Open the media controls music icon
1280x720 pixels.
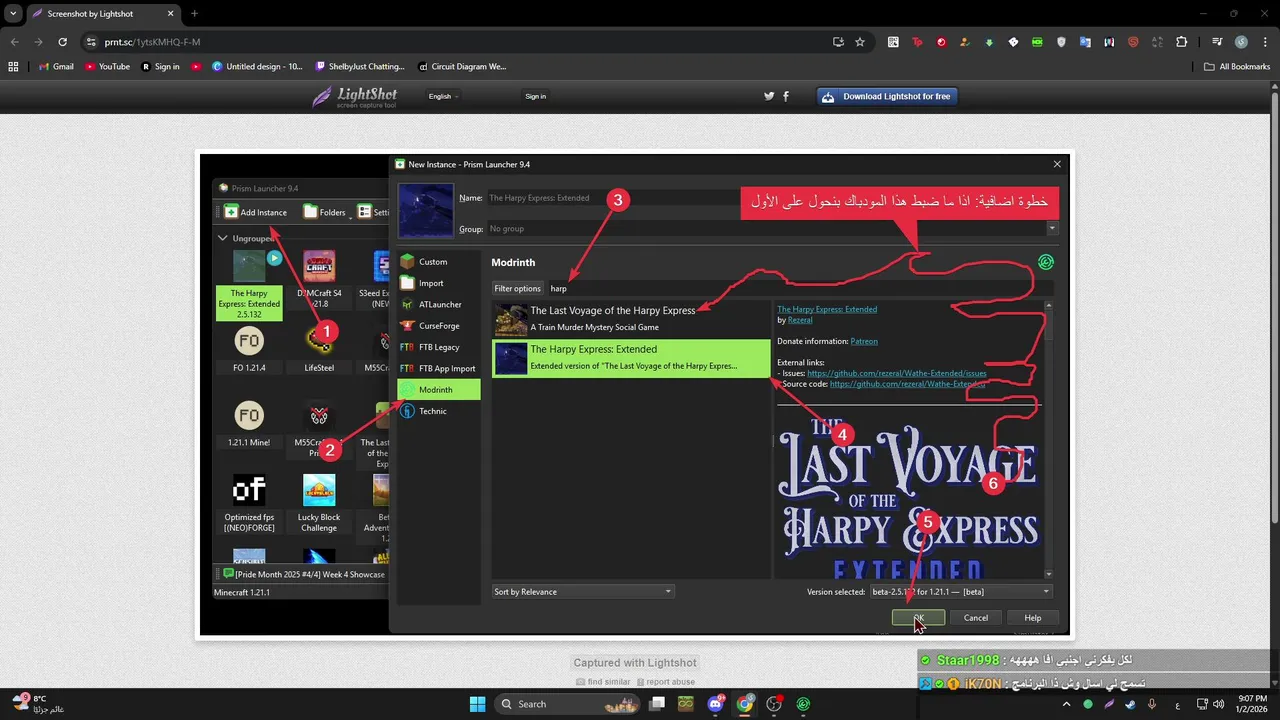pyautogui.click(x=1217, y=42)
